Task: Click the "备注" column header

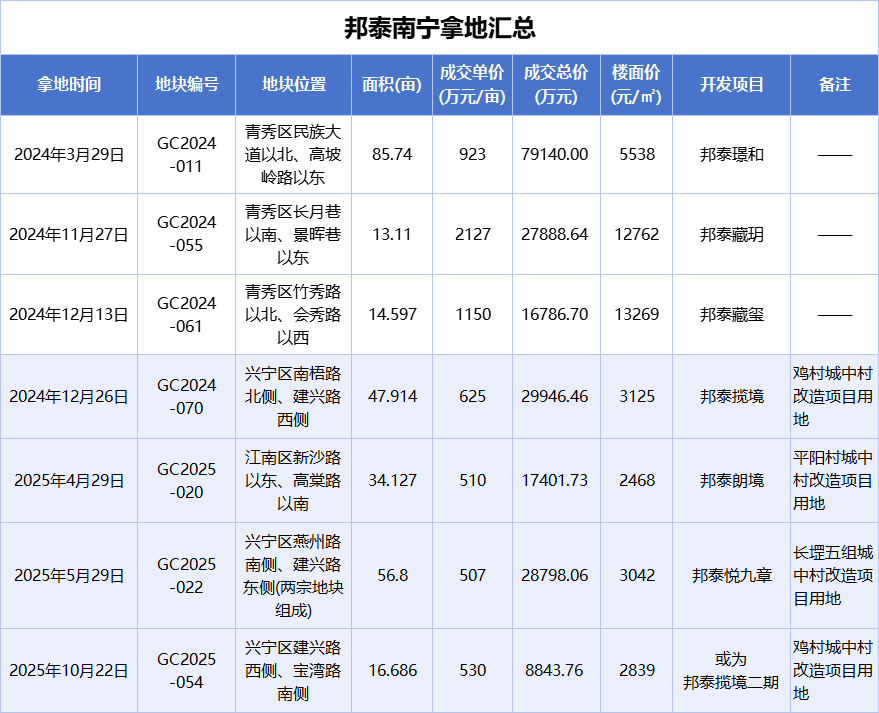Action: click(834, 85)
